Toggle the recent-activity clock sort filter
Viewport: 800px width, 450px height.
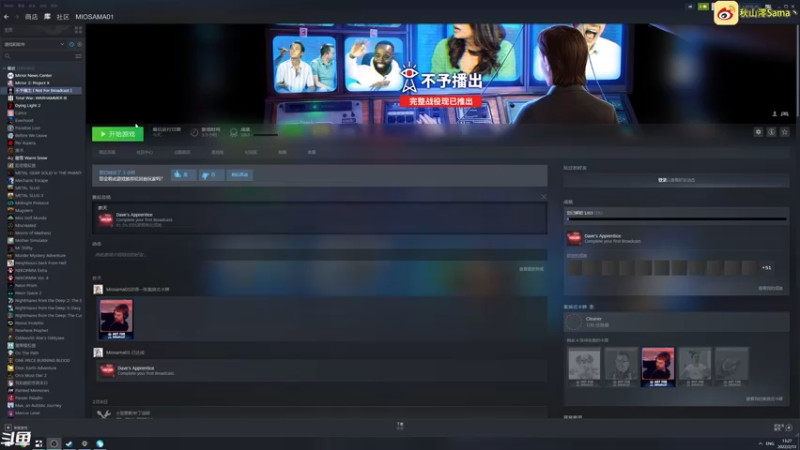pyautogui.click(x=71, y=44)
